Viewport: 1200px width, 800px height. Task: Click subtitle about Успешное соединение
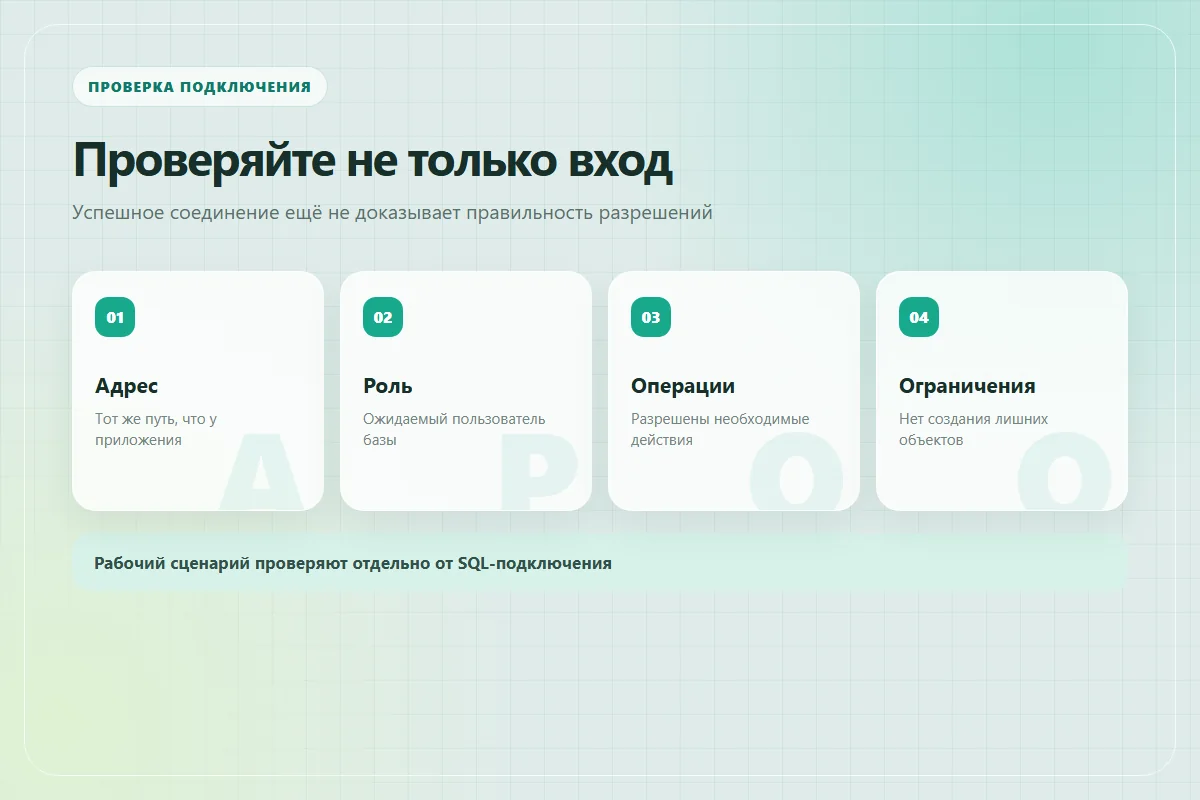coord(392,213)
